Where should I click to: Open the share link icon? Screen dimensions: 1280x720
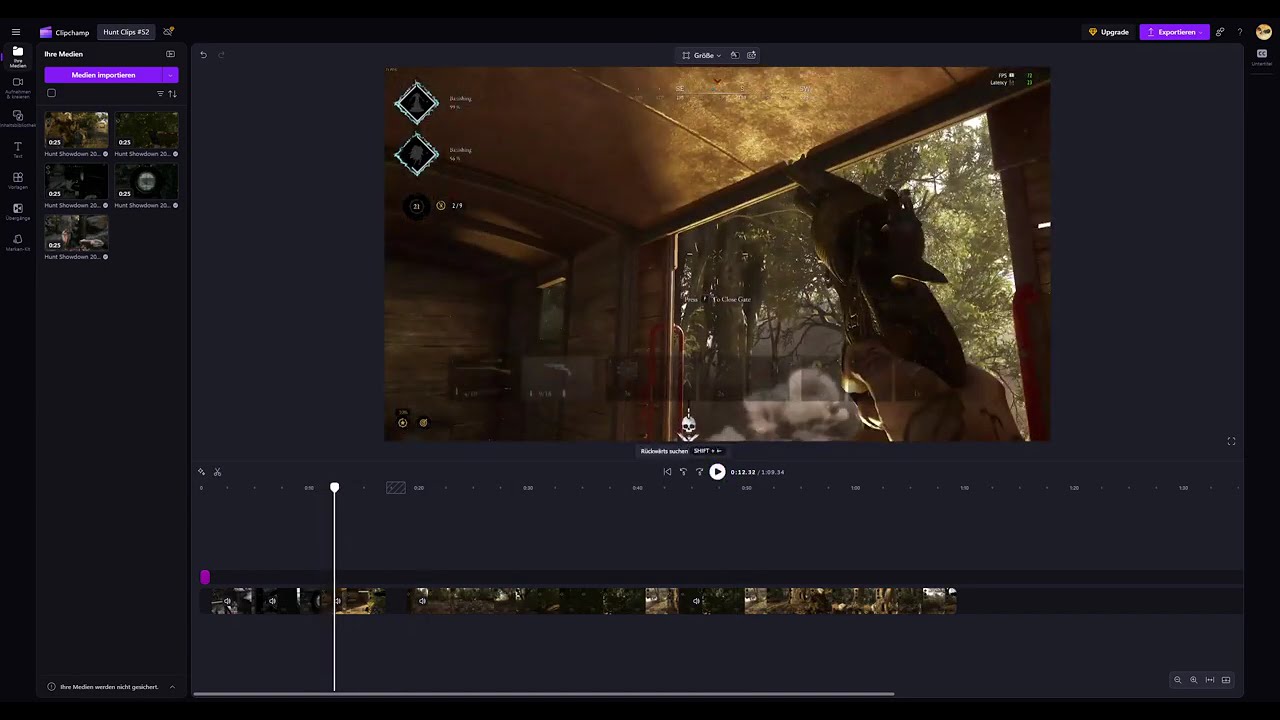point(1220,32)
